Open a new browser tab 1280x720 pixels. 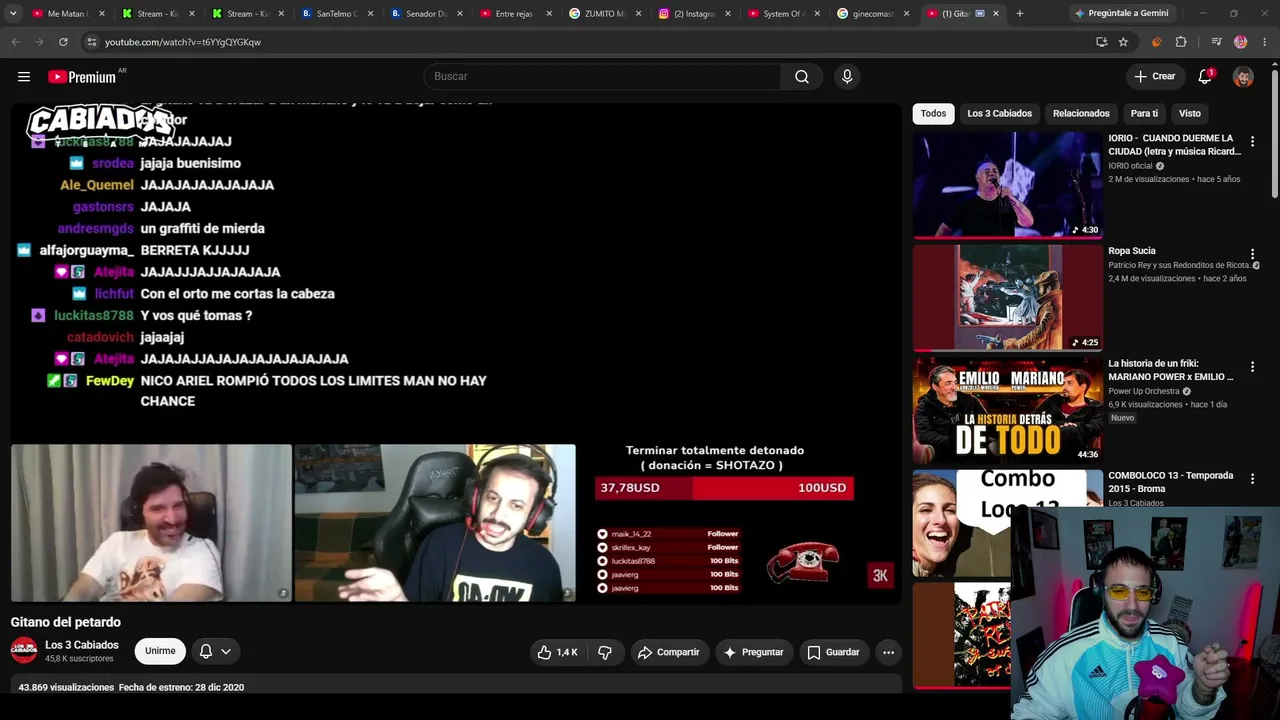tap(1019, 14)
